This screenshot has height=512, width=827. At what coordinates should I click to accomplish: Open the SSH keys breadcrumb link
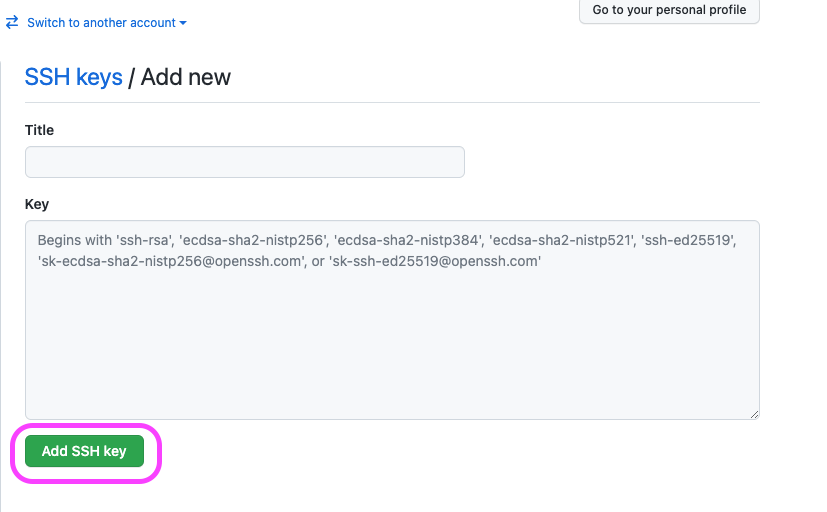point(73,77)
